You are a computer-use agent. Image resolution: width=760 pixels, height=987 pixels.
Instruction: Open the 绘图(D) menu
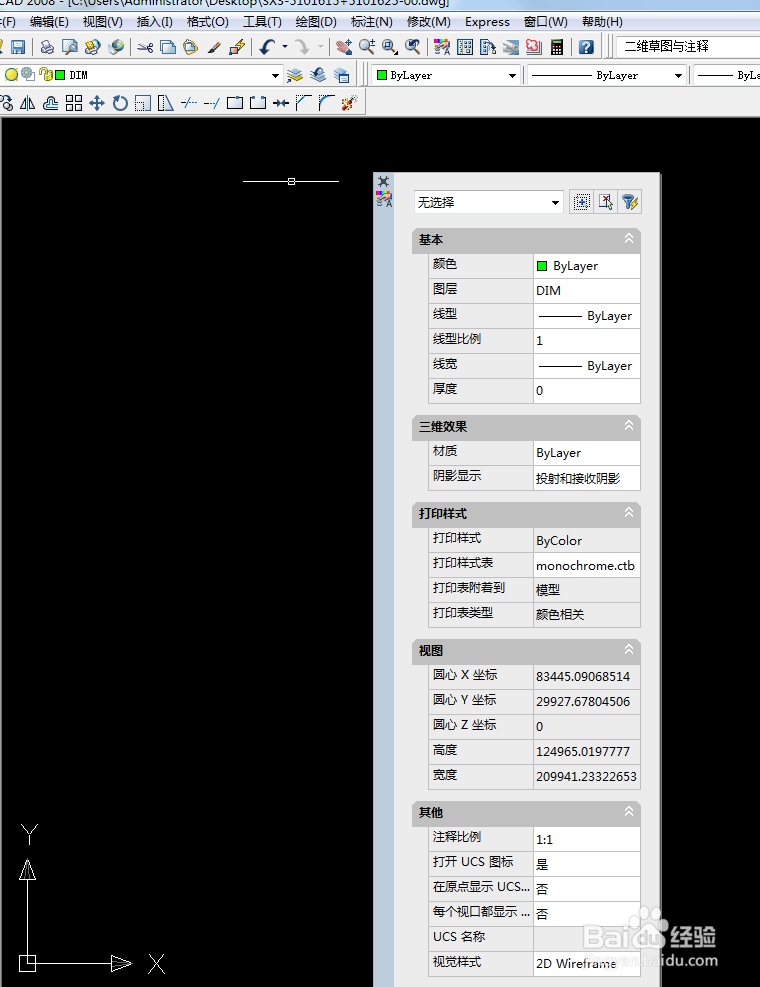[316, 22]
